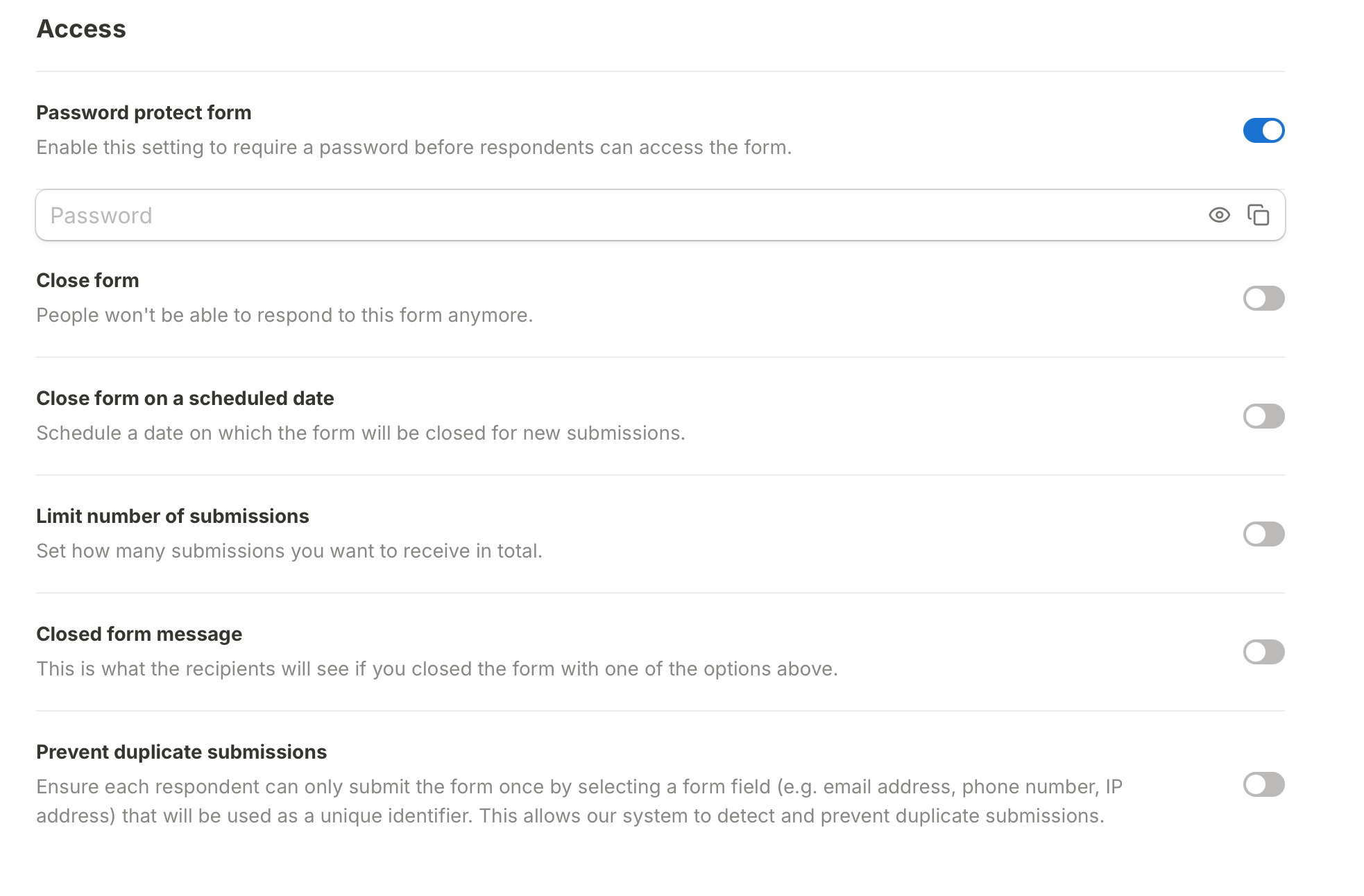Click the 'Set how many submissions' description

click(x=289, y=551)
